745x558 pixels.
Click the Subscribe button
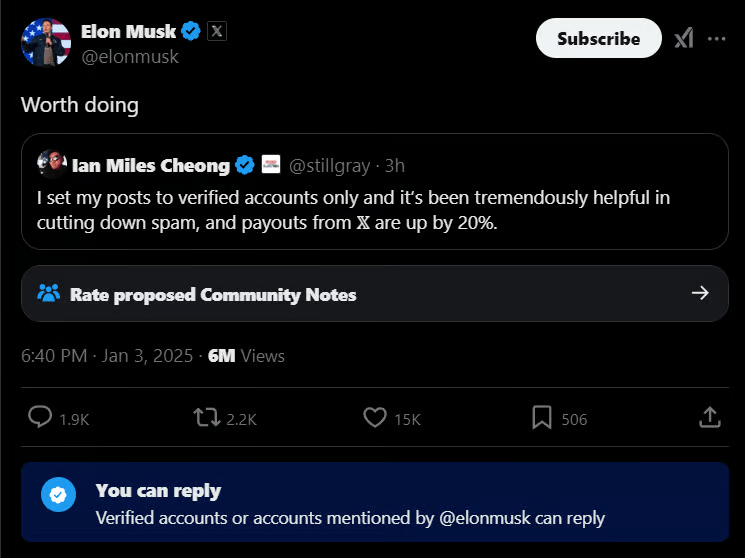coord(598,39)
